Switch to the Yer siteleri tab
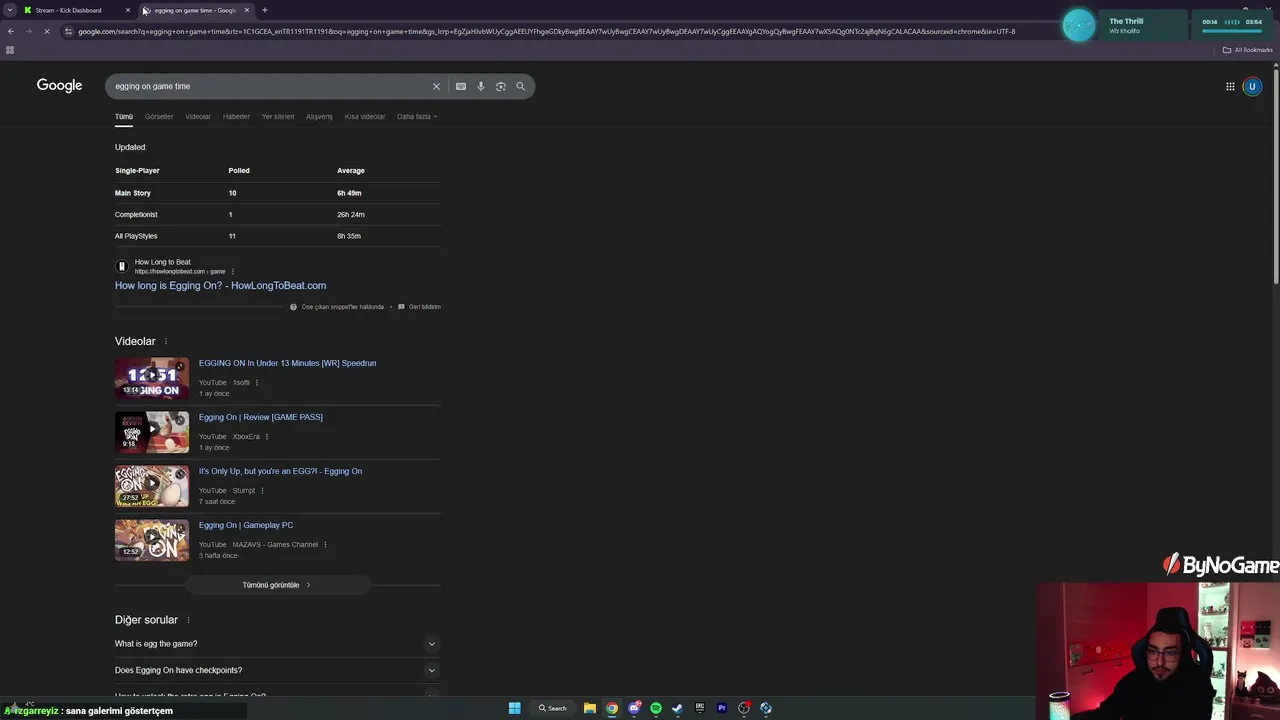 278,117
